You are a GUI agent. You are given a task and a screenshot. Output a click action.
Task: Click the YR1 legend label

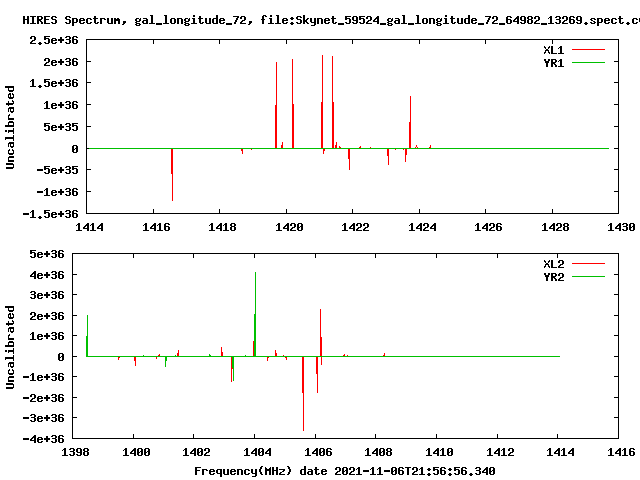tap(553, 63)
